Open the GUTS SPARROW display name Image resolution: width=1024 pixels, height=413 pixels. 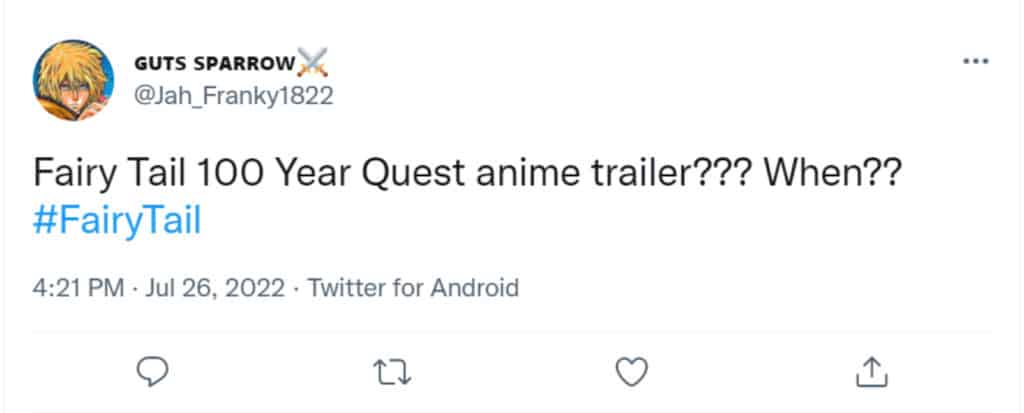click(x=214, y=65)
